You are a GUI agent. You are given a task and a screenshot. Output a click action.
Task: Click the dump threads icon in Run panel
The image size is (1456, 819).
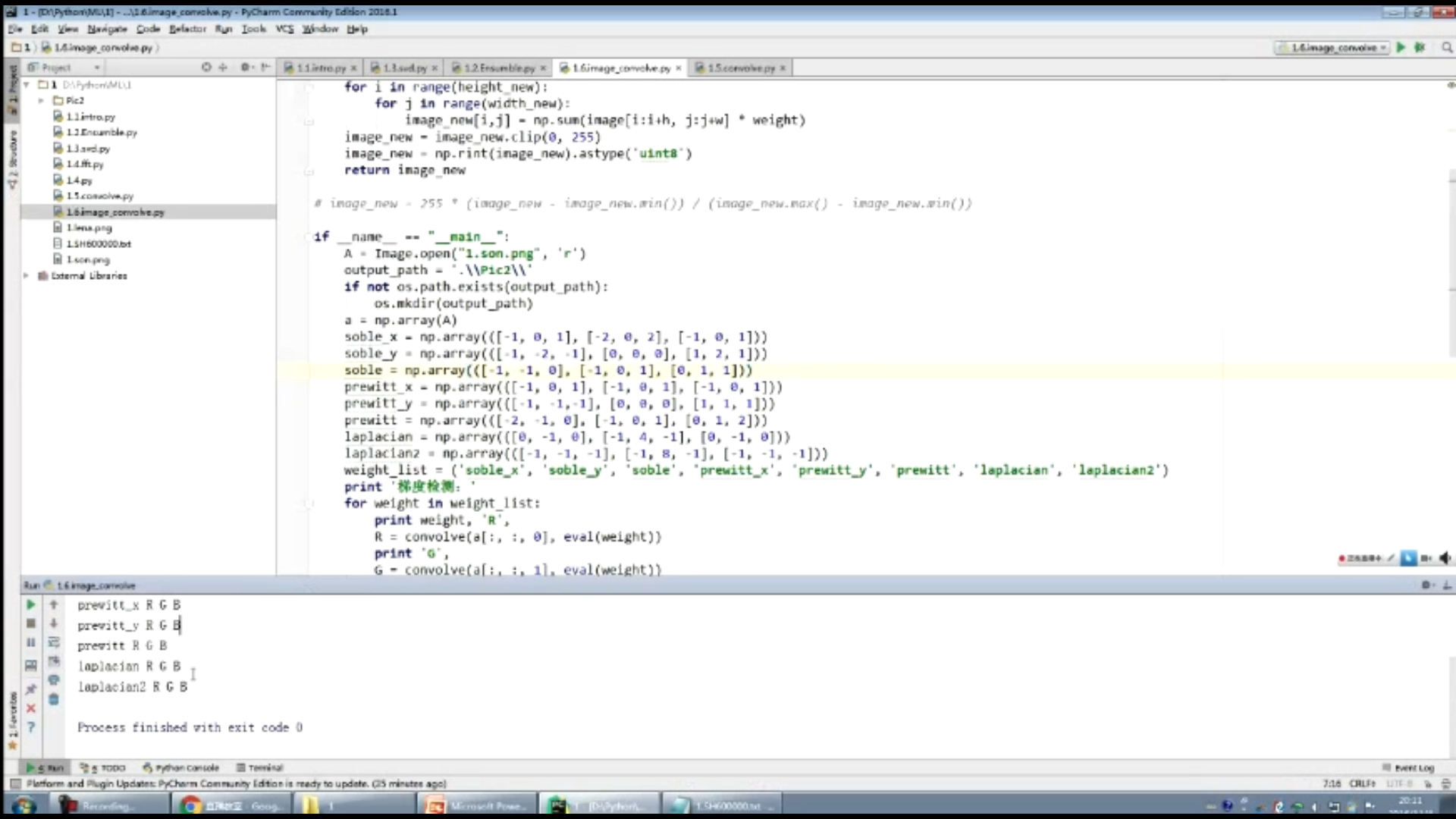point(30,665)
